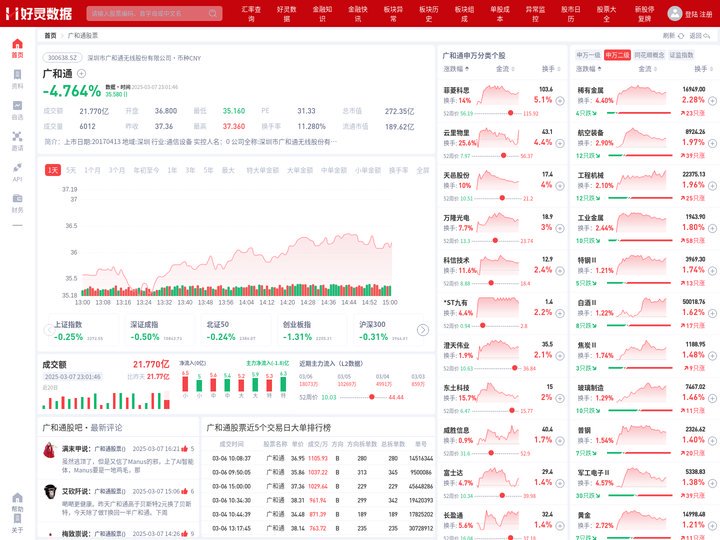Viewport: 720px width, 540px height.
Task: Open 金融知识 in top navigation
Action: click(322, 13)
